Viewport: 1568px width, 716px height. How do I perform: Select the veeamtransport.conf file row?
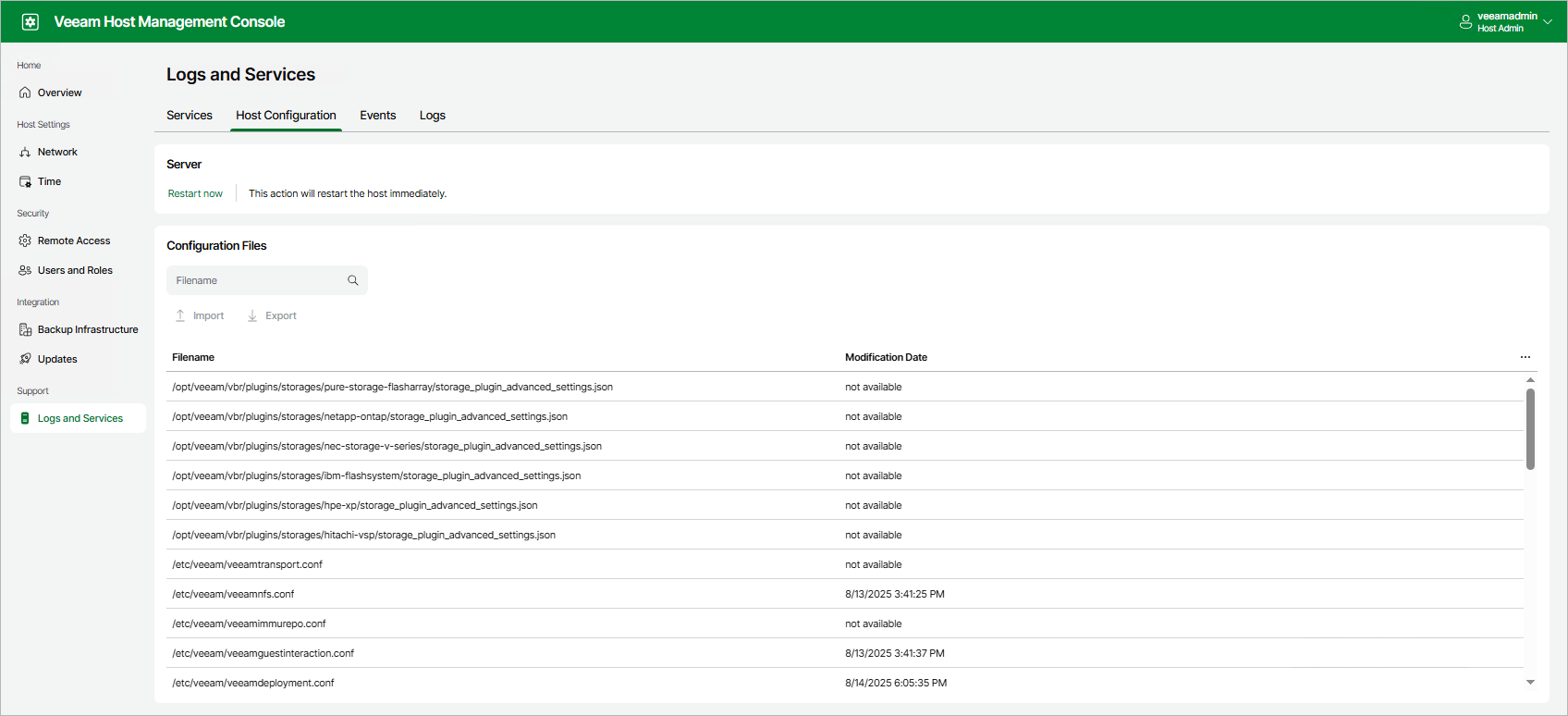(845, 564)
